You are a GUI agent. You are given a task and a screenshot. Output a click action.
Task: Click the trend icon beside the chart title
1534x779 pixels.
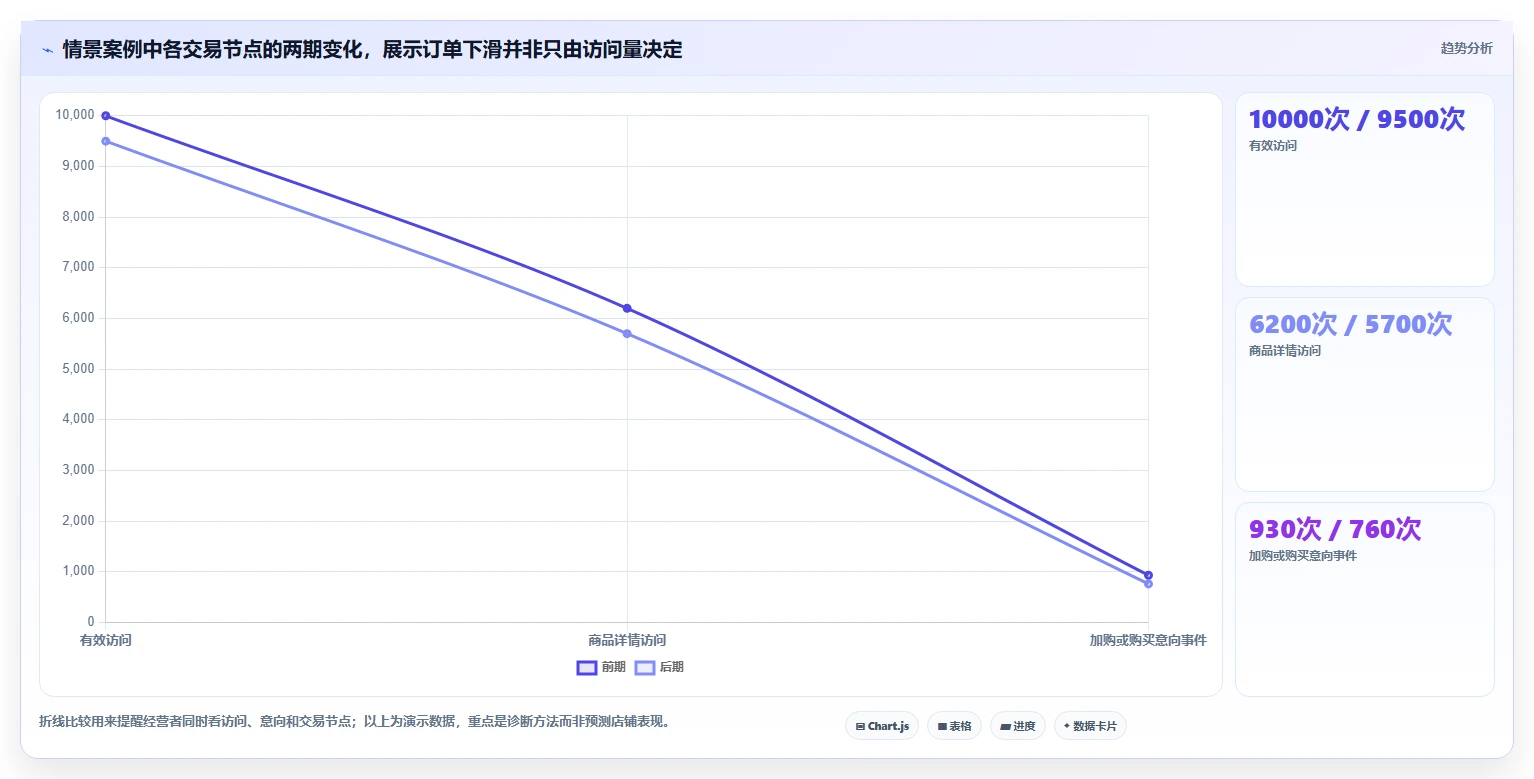coord(47,50)
